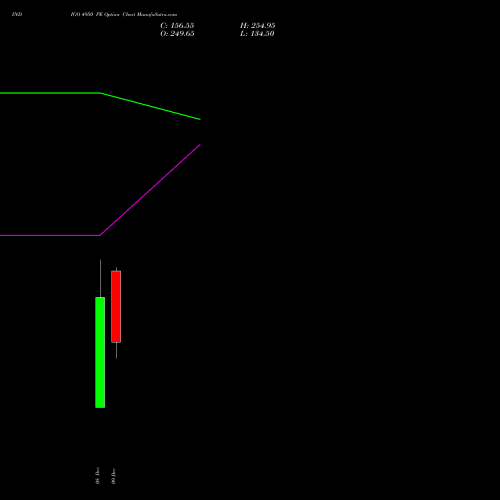Click the green candlestick for 08 Dec
The width and height of the screenshot is (500, 500).
click(x=100, y=352)
